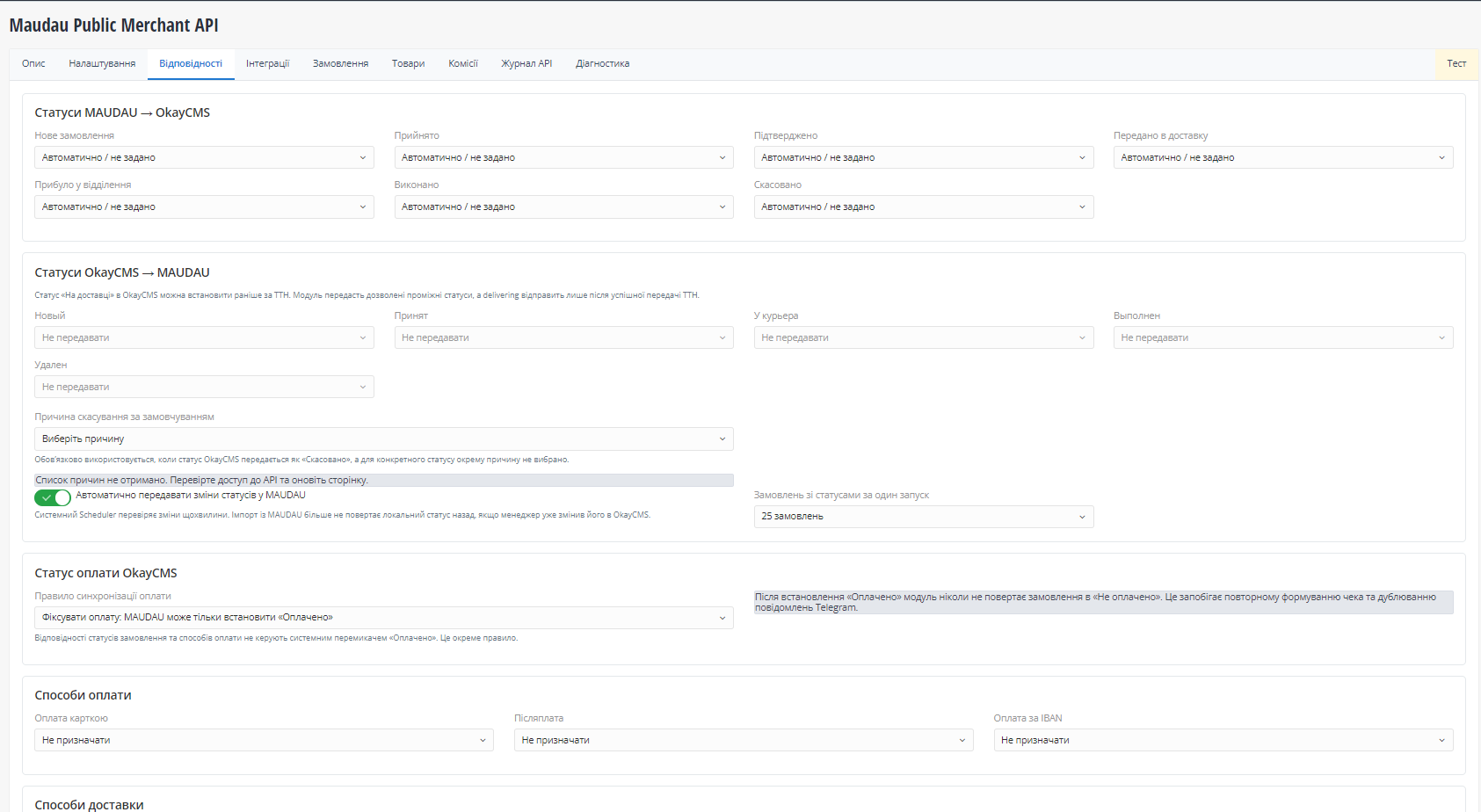Open the payment sync rule dropdown
The image size is (1481, 812).
pyautogui.click(x=384, y=618)
